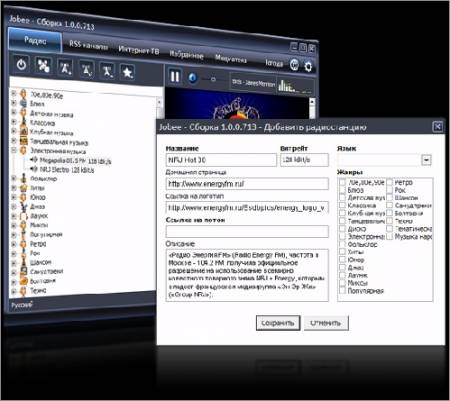Enable the Популярная genre checkbox
The width and height of the screenshot is (450, 401).
[342, 291]
